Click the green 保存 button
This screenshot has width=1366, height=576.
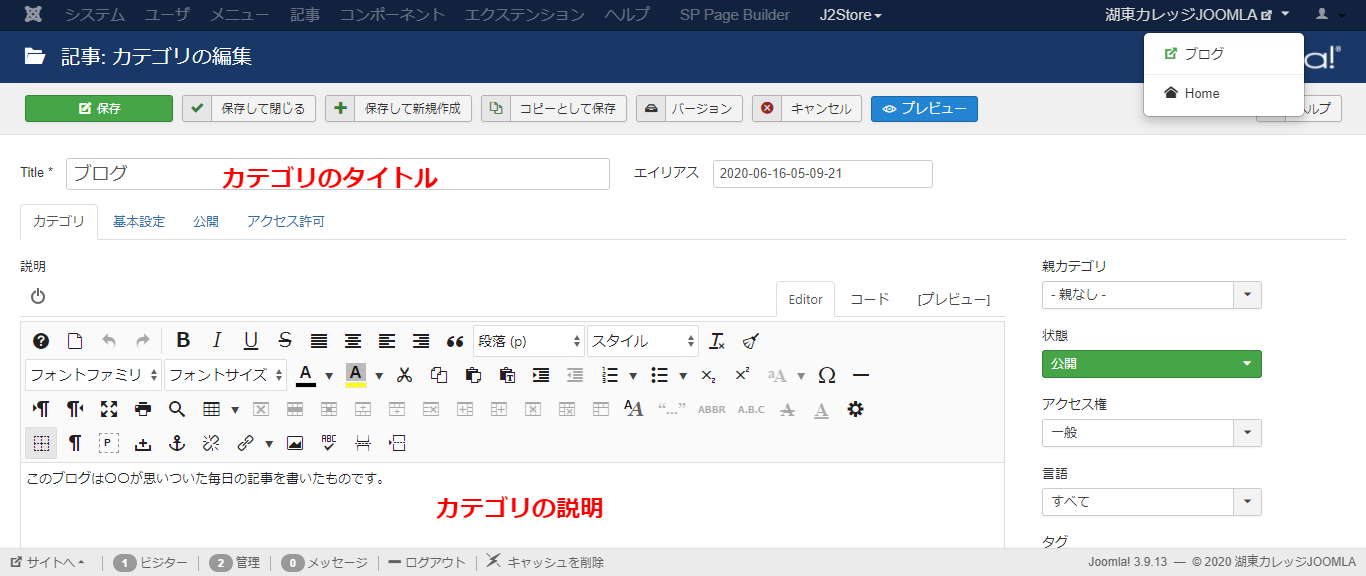click(x=99, y=109)
